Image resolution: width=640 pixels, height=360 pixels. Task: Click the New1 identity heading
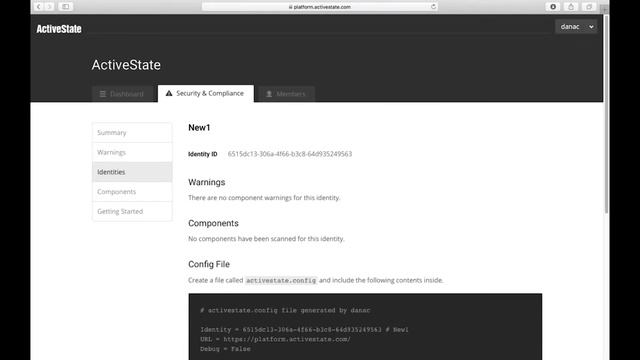pos(199,128)
